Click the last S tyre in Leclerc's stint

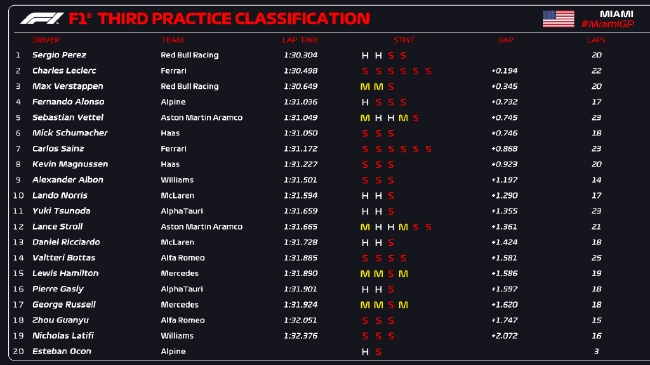pos(428,71)
